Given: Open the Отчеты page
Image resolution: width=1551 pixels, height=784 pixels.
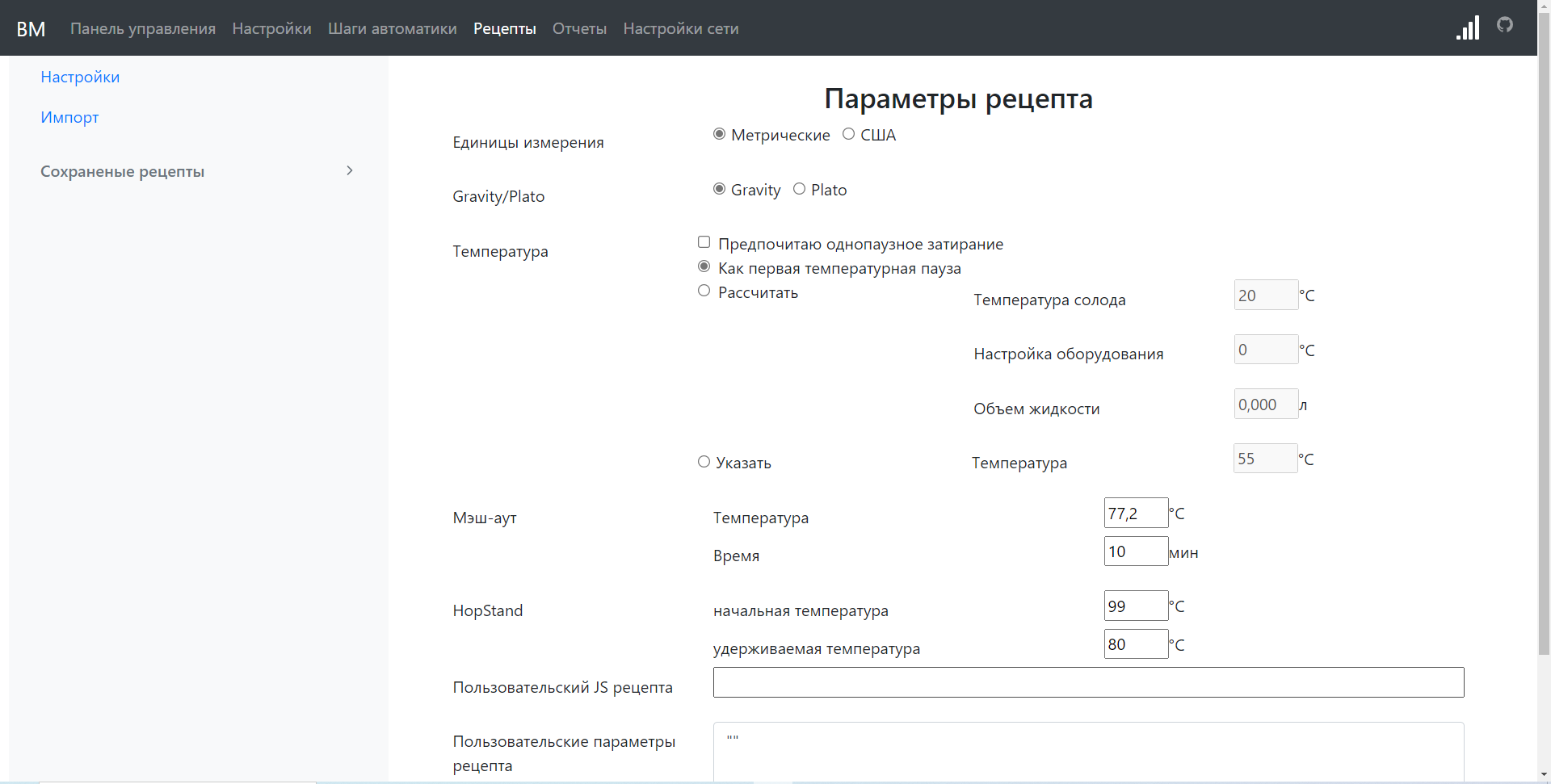Looking at the screenshot, I should 579,28.
